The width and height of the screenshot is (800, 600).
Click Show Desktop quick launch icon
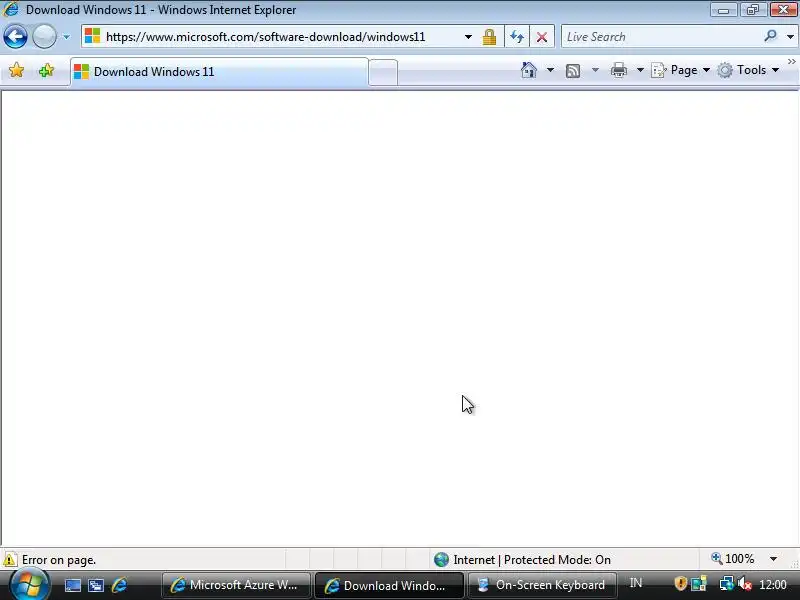pos(72,585)
